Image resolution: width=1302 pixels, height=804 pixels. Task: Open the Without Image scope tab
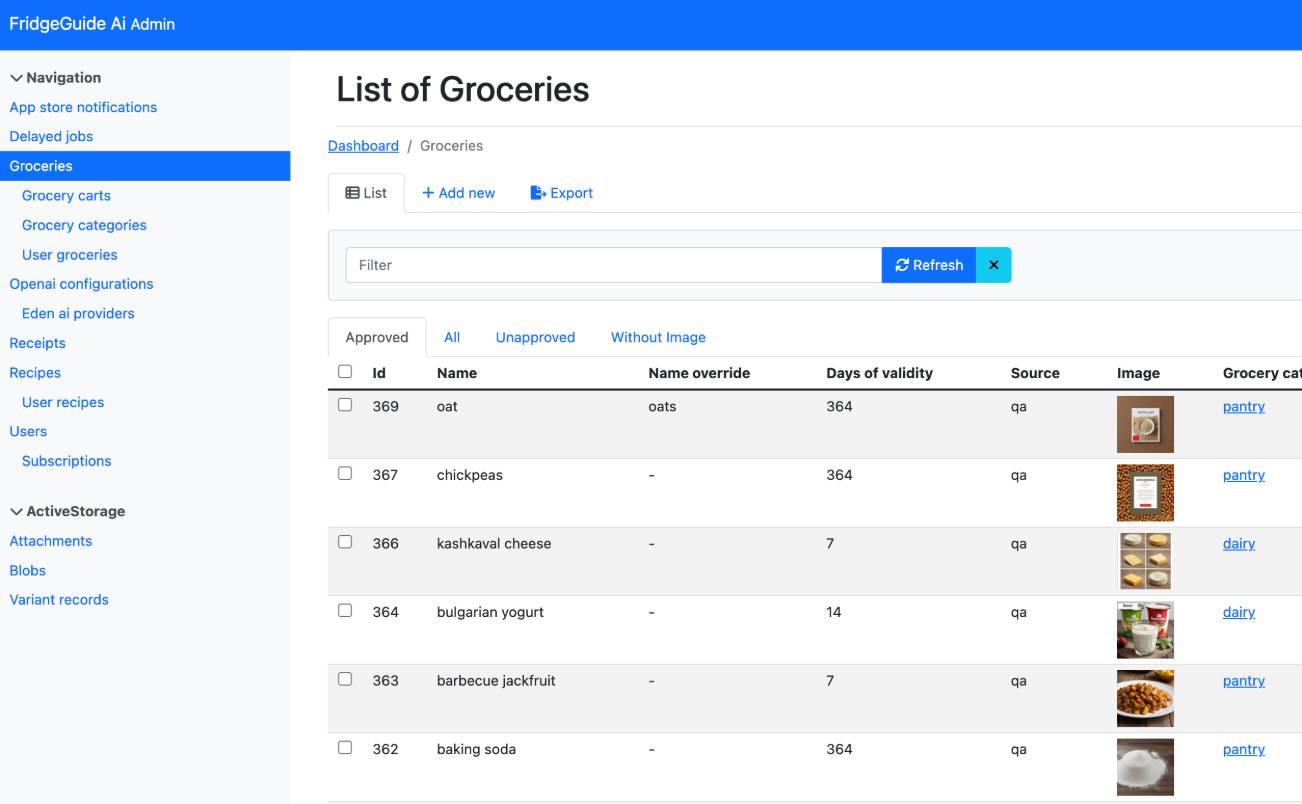pos(658,337)
